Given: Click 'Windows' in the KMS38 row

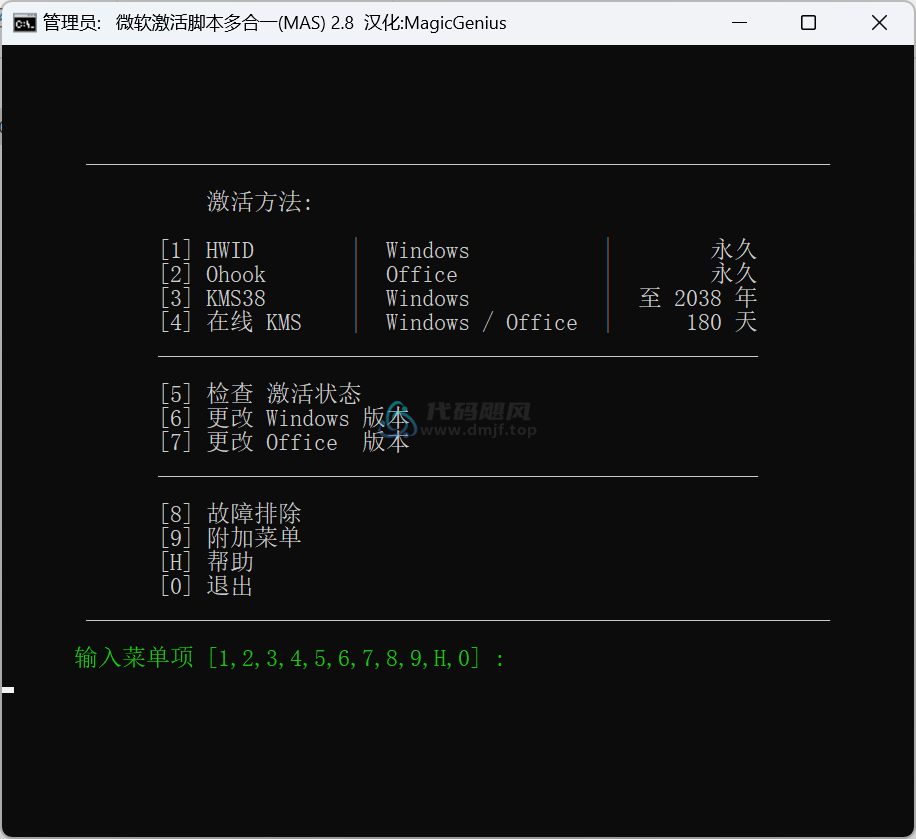Looking at the screenshot, I should coord(427,299).
